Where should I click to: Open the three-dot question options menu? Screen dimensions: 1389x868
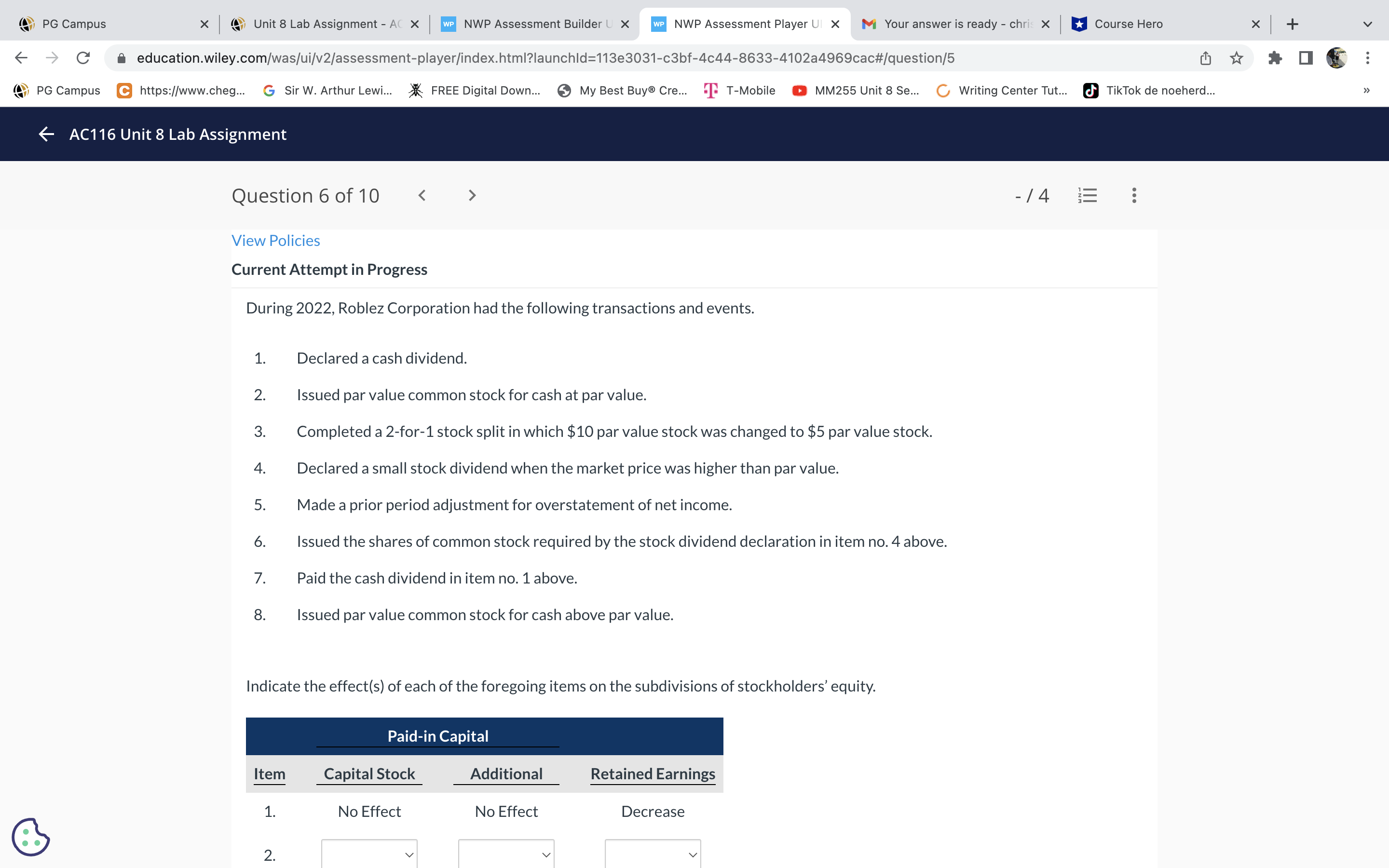pyautogui.click(x=1133, y=196)
